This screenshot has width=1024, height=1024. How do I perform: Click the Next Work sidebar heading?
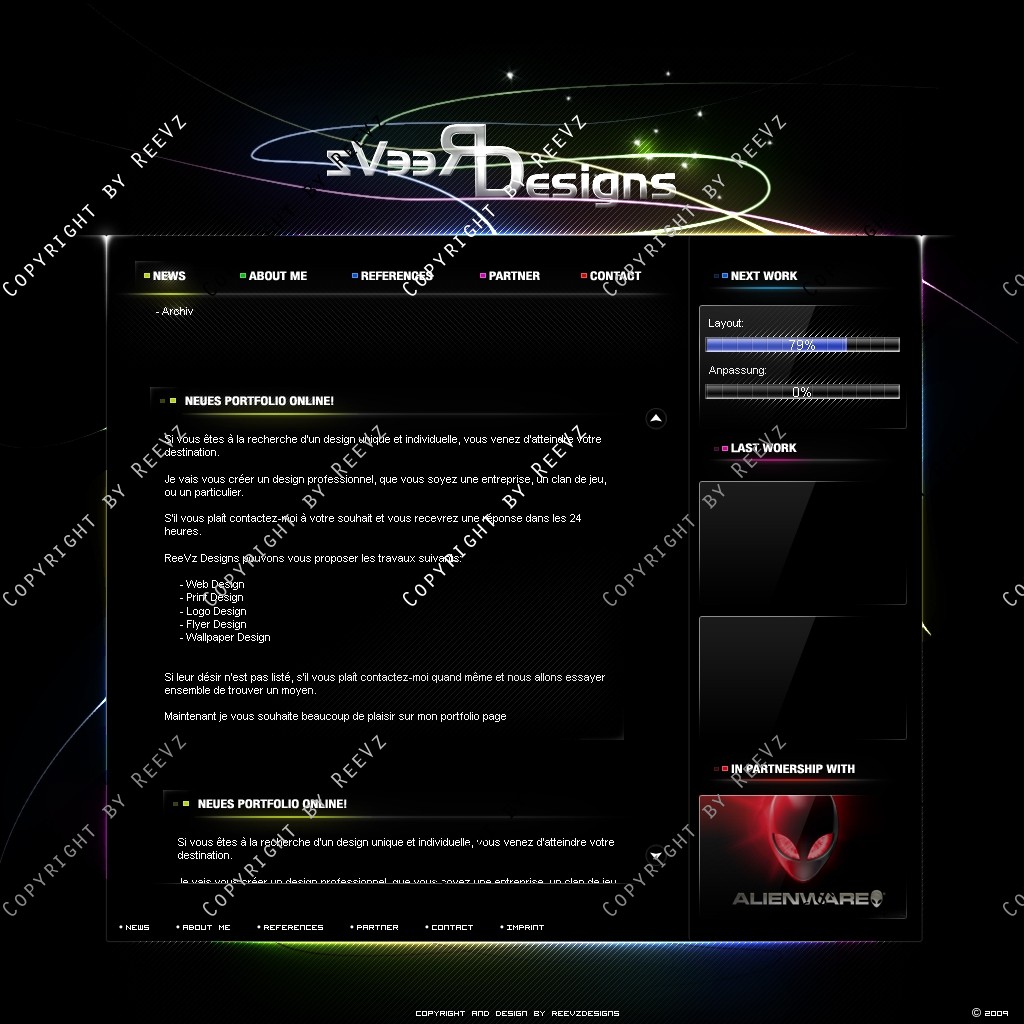(763, 276)
